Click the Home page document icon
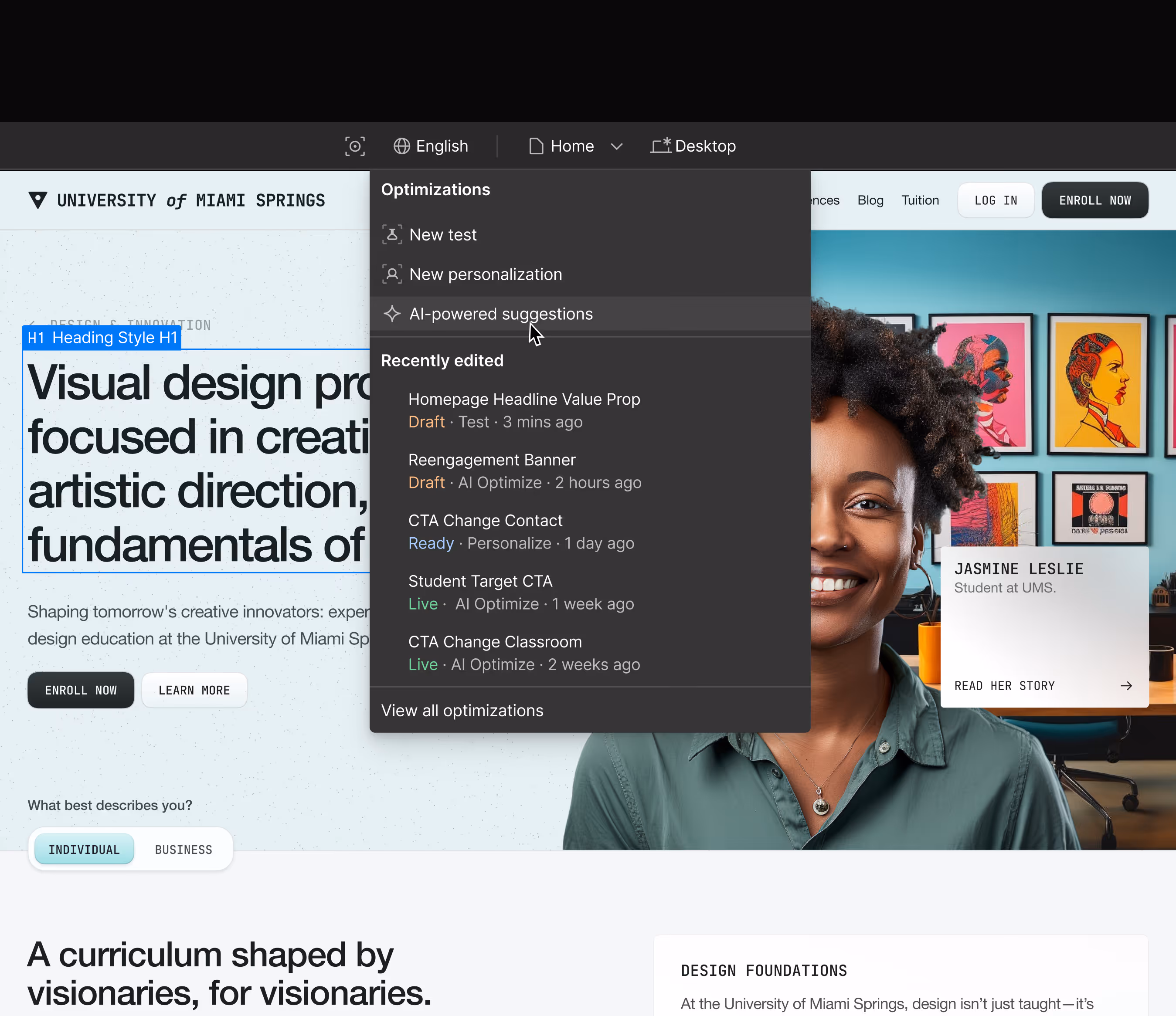Image resolution: width=1176 pixels, height=1016 pixels. (536, 146)
